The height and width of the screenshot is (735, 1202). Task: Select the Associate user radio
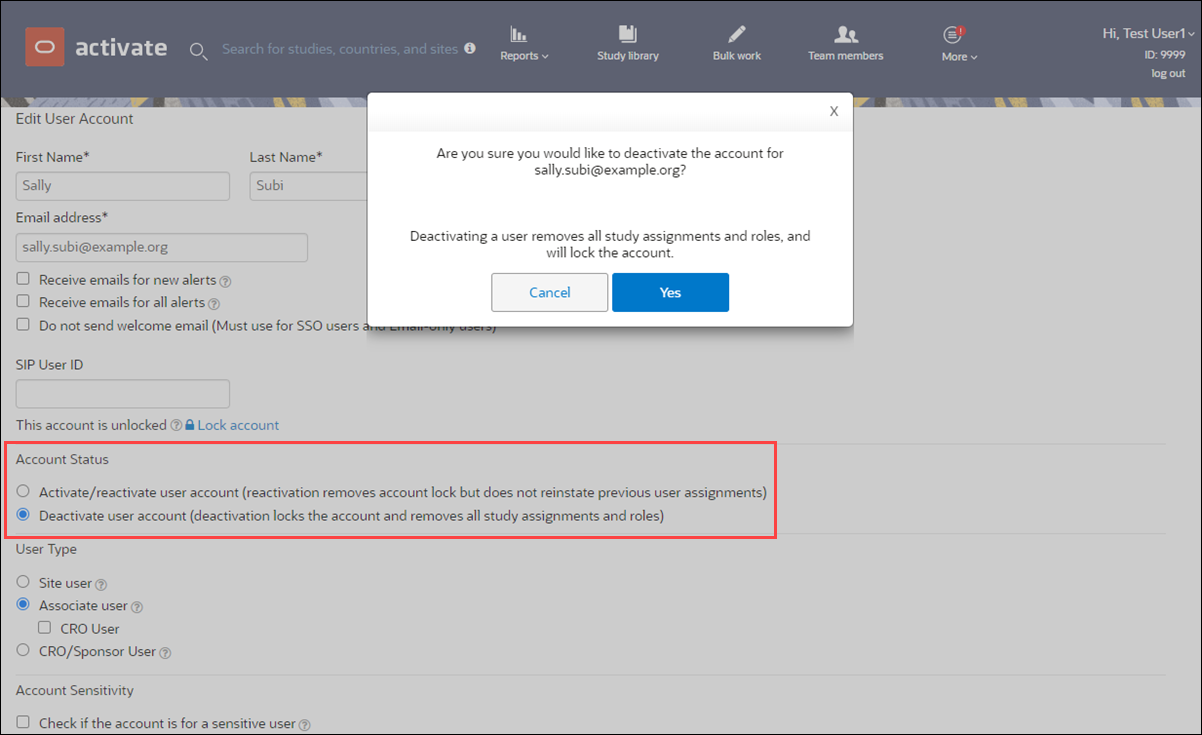click(x=23, y=605)
